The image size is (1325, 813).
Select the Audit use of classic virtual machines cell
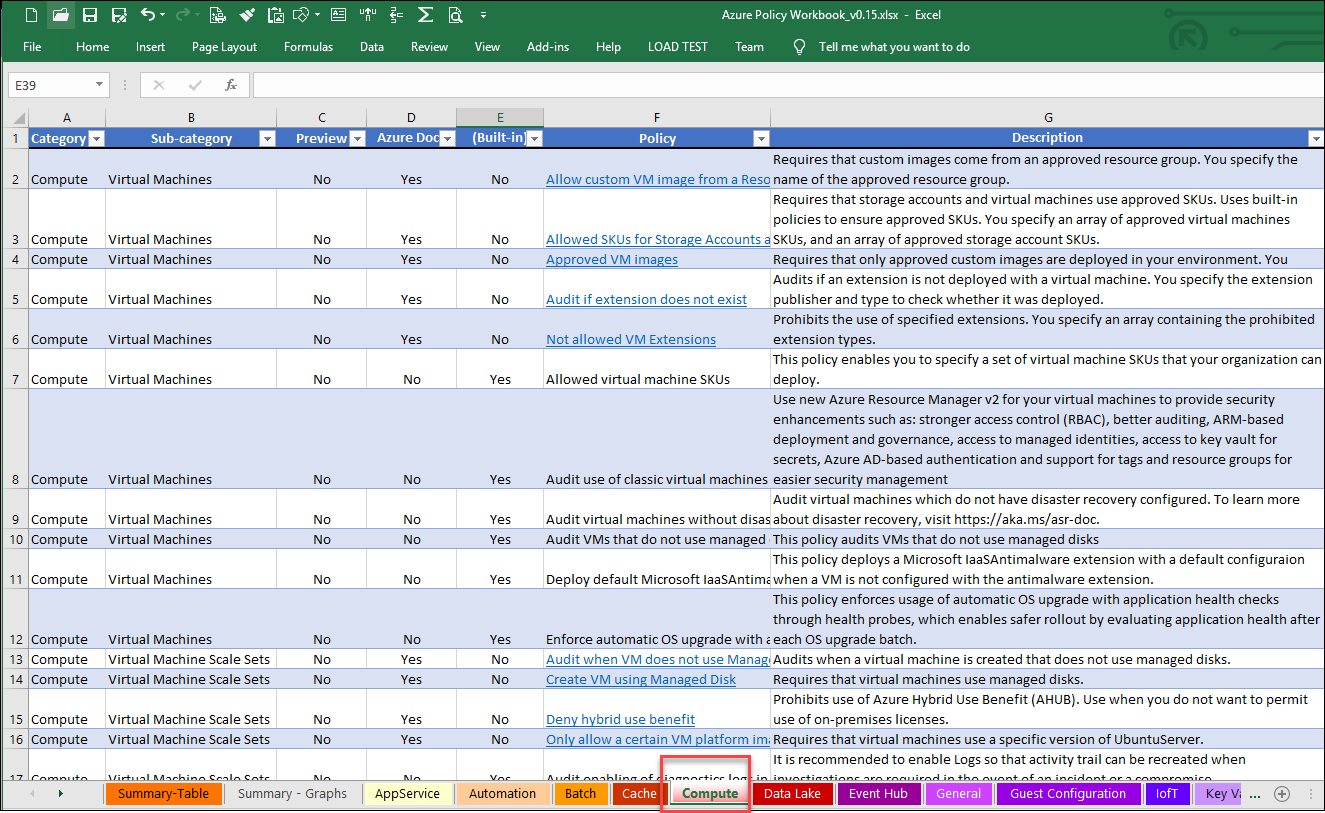[x=657, y=439]
